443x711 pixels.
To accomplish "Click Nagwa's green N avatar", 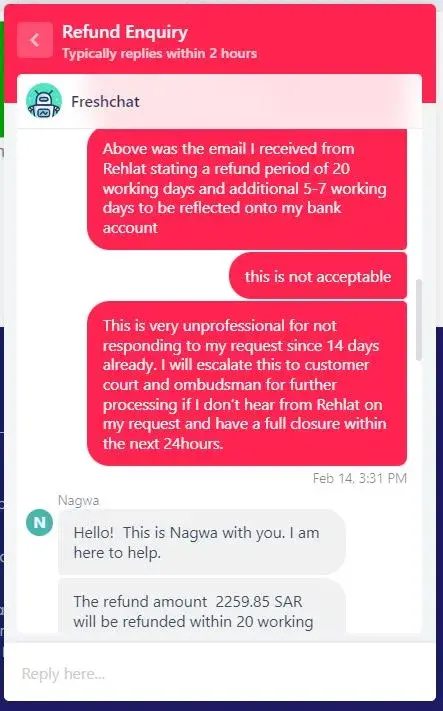I will coord(39,522).
